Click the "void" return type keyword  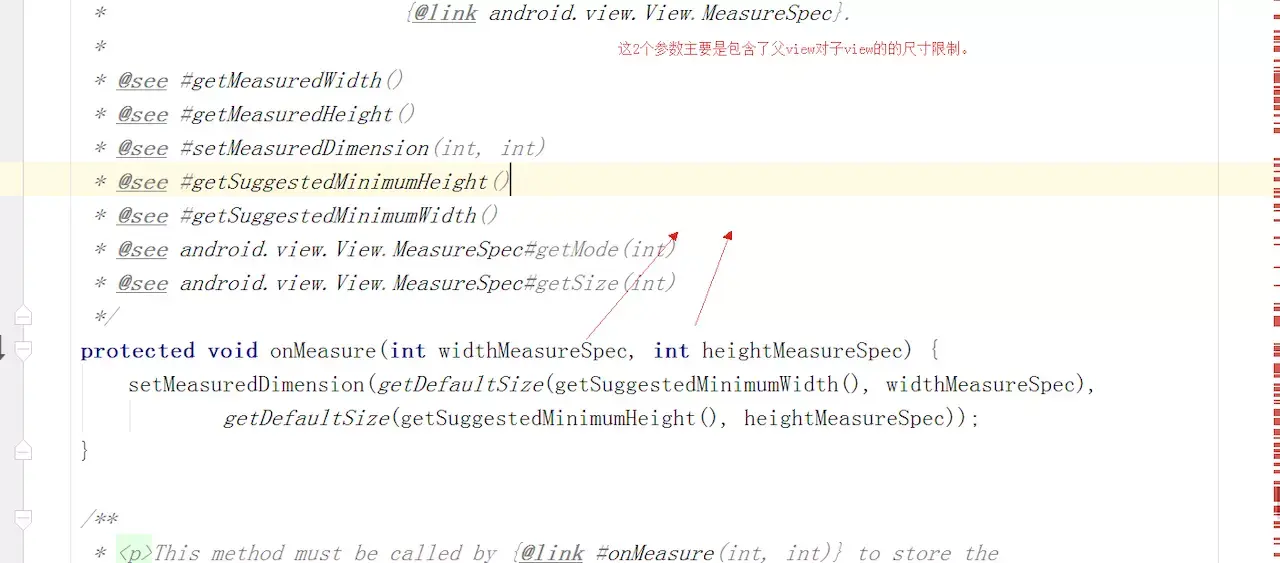[x=232, y=351]
